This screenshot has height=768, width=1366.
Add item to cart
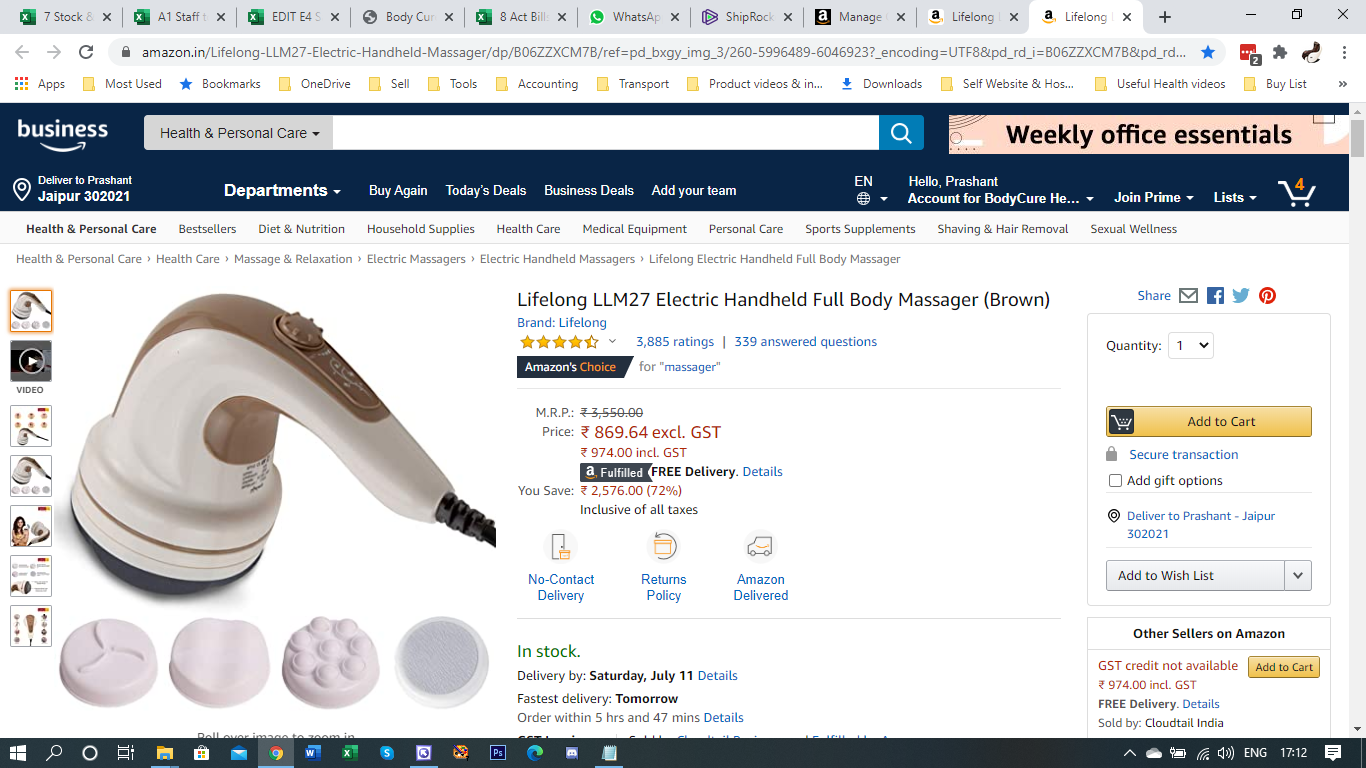(x=1208, y=422)
